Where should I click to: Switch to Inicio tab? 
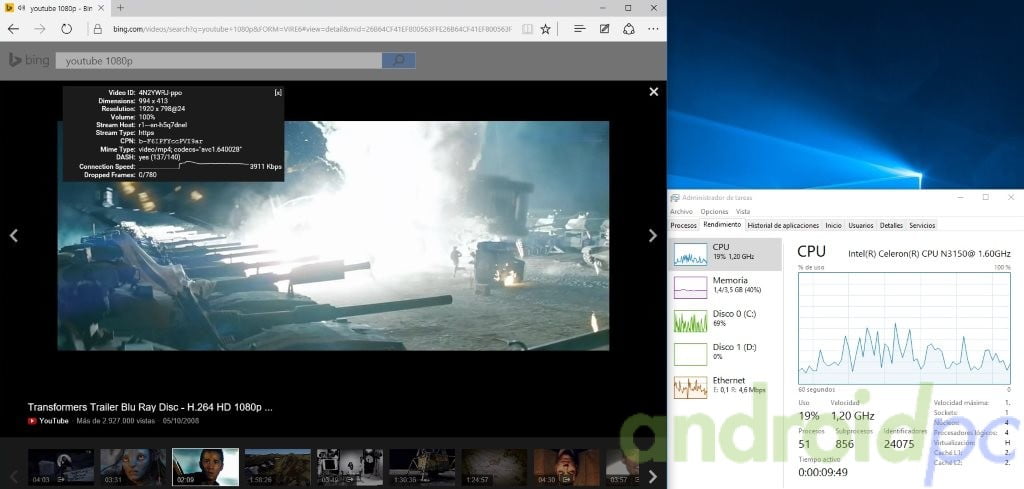[833, 225]
